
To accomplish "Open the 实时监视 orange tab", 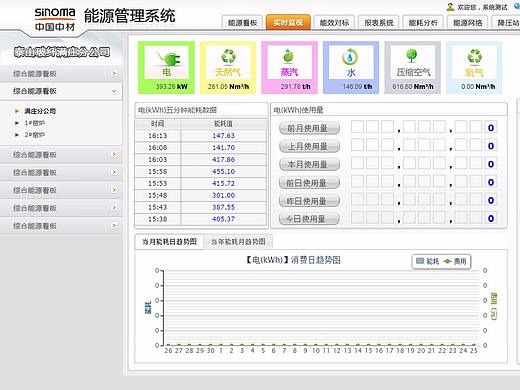I will [x=288, y=22].
